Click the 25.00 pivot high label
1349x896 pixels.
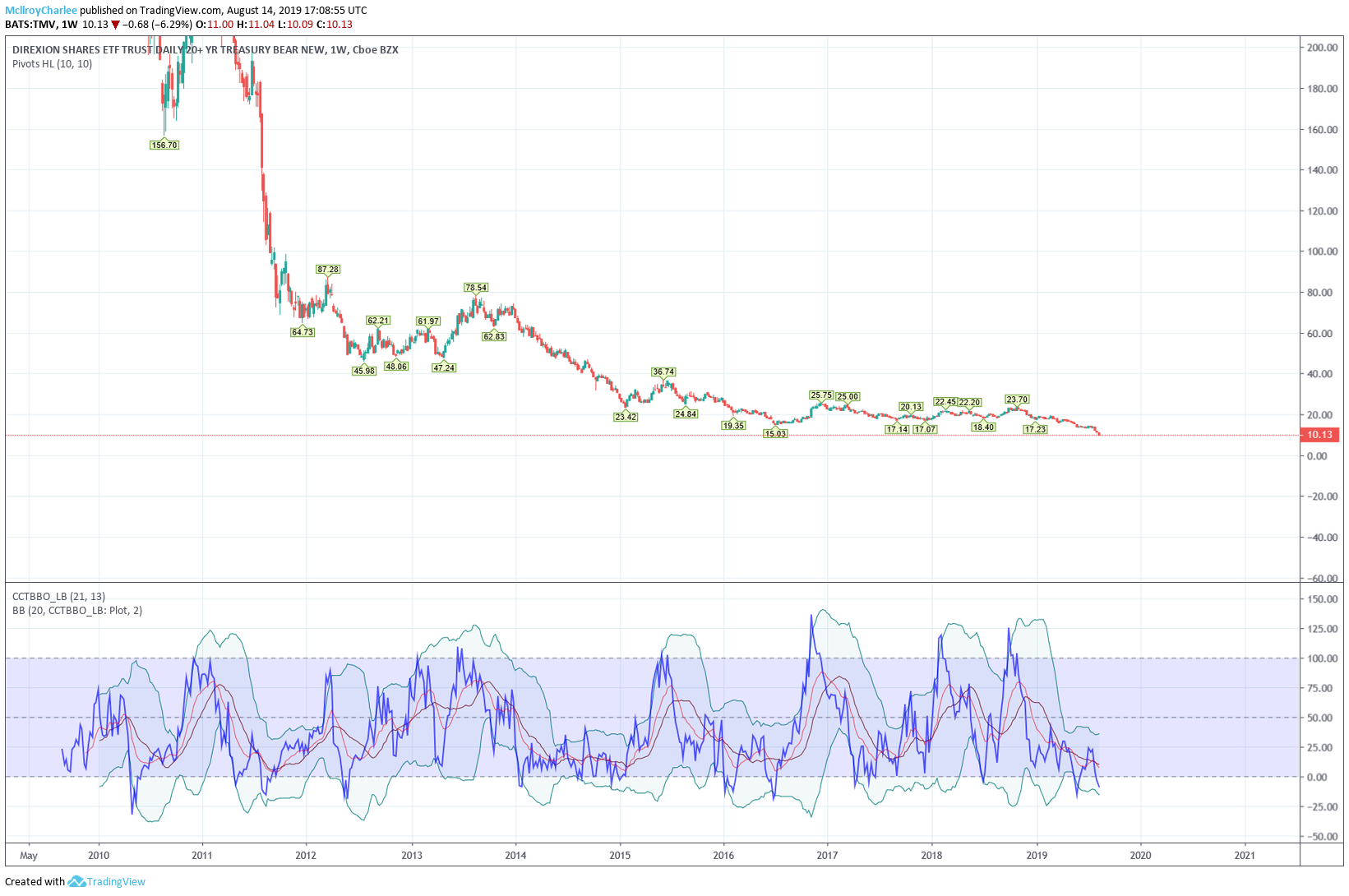point(848,397)
